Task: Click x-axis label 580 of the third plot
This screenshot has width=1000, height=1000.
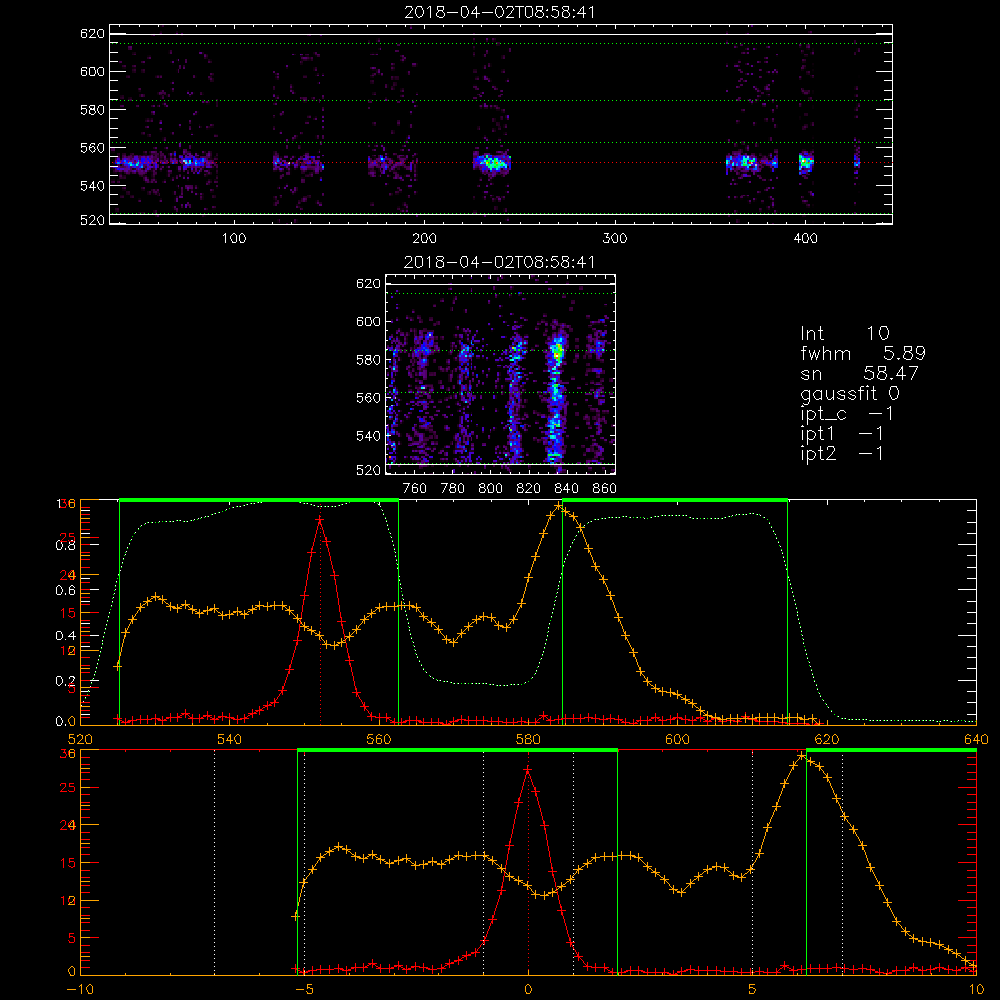Action: click(528, 740)
